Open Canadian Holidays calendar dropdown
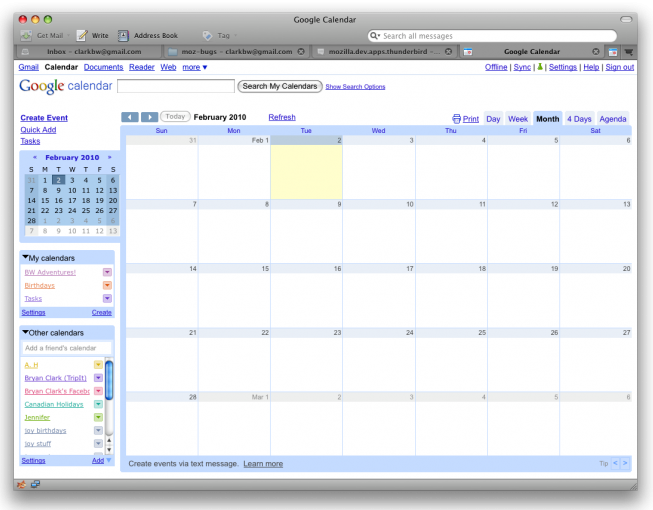Image resolution: width=653 pixels, height=510 pixels. tap(98, 404)
